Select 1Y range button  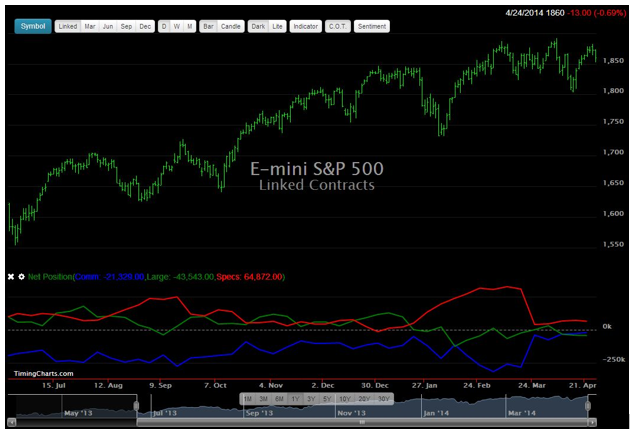click(x=295, y=399)
